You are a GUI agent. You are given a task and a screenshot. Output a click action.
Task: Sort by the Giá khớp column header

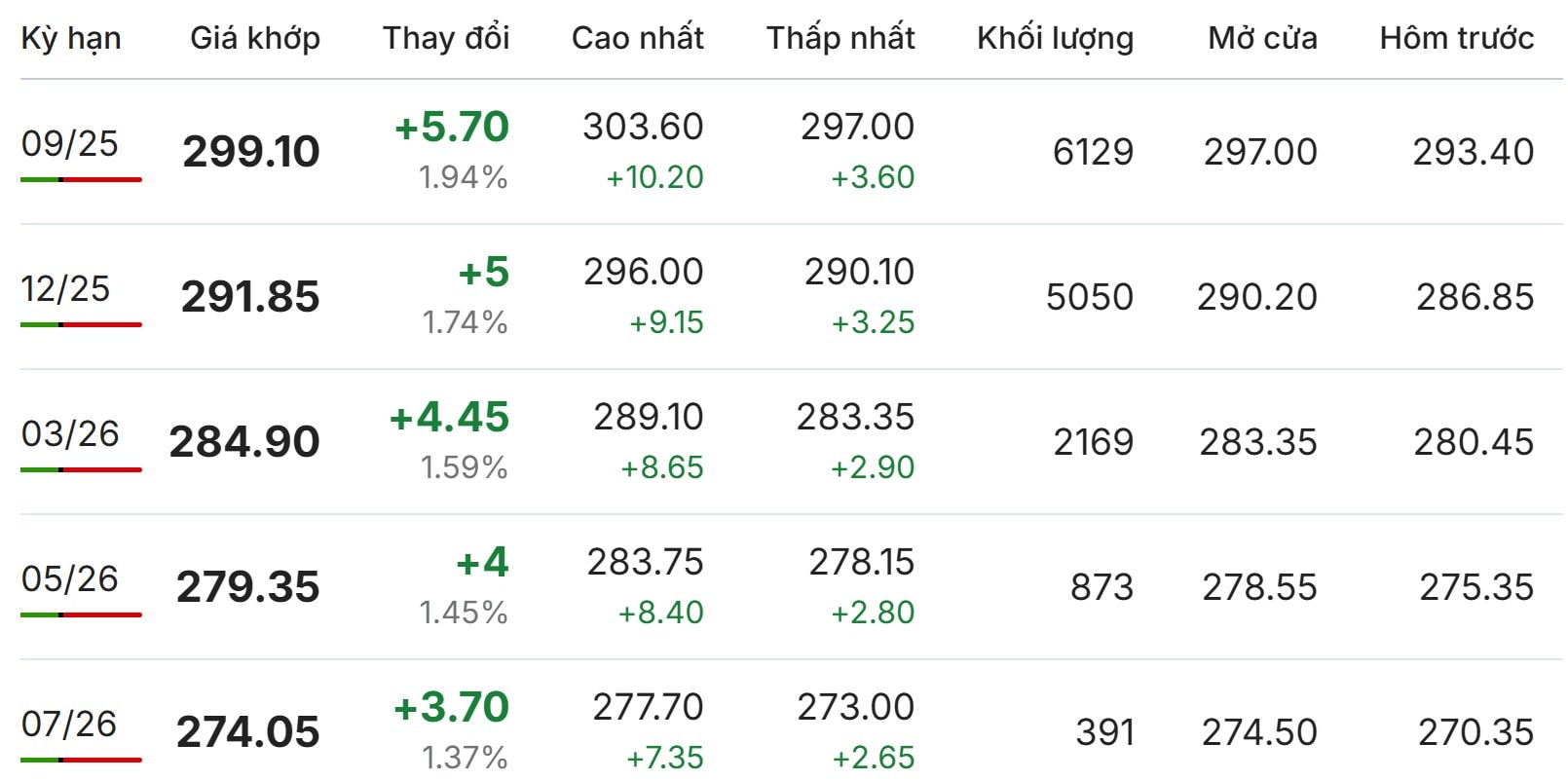pyautogui.click(x=255, y=38)
